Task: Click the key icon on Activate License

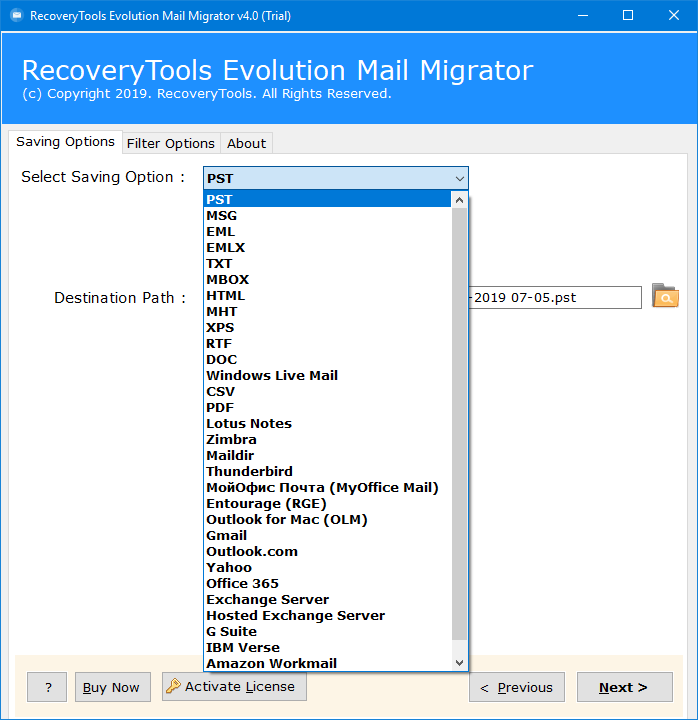Action: [173, 686]
